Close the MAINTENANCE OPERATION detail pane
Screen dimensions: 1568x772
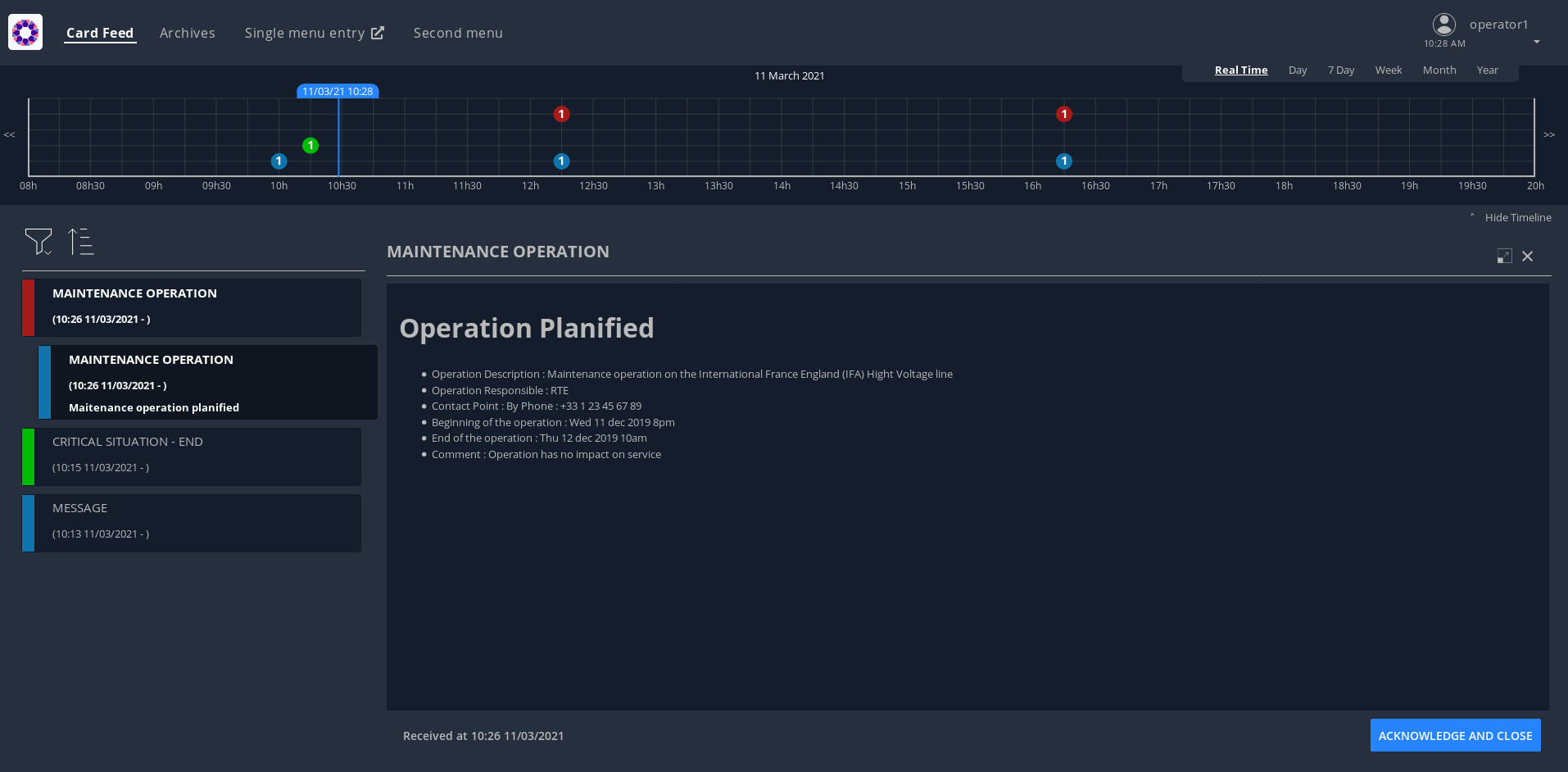click(1527, 257)
